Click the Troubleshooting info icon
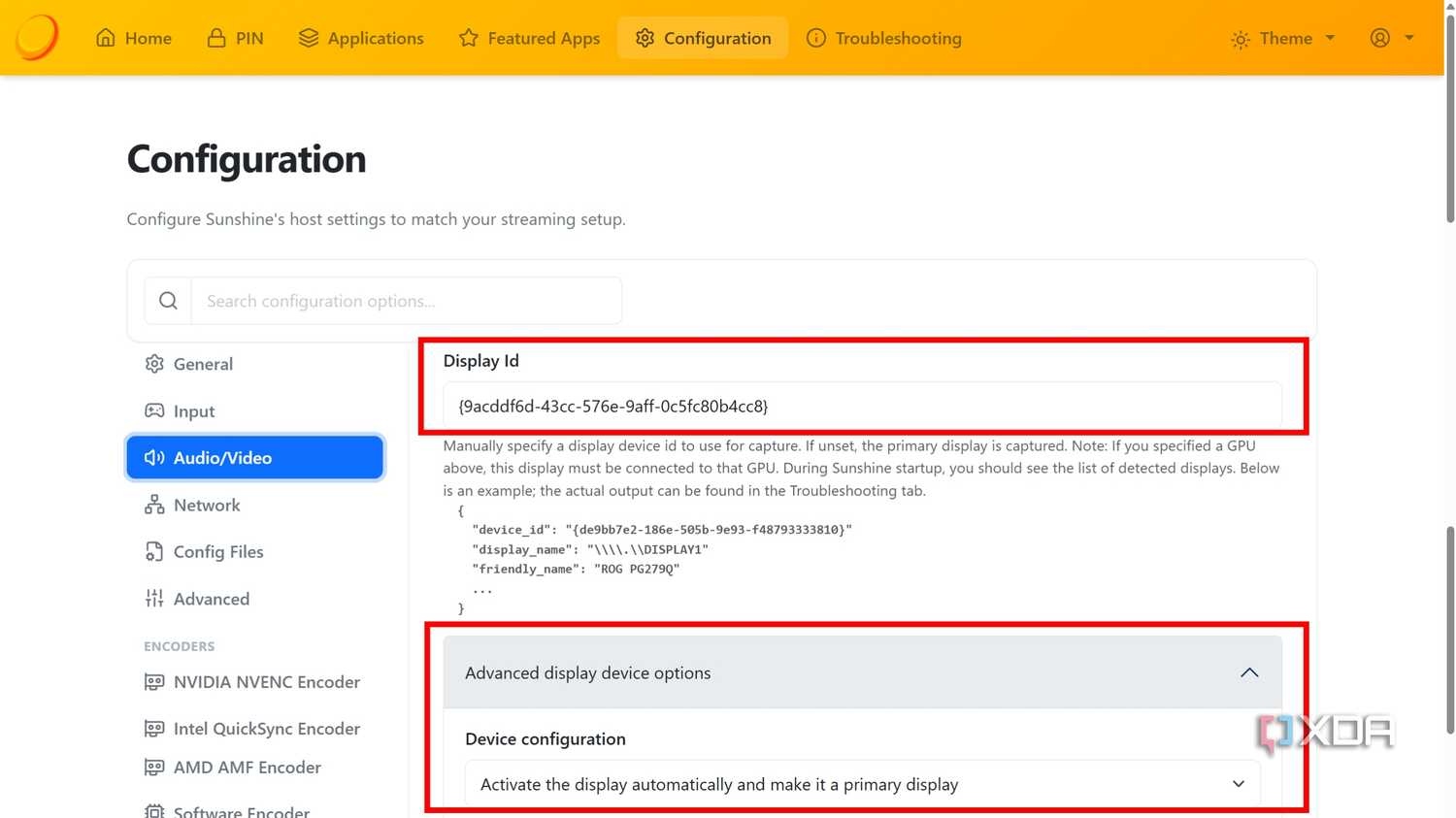This screenshot has height=818, width=1456. click(x=816, y=38)
